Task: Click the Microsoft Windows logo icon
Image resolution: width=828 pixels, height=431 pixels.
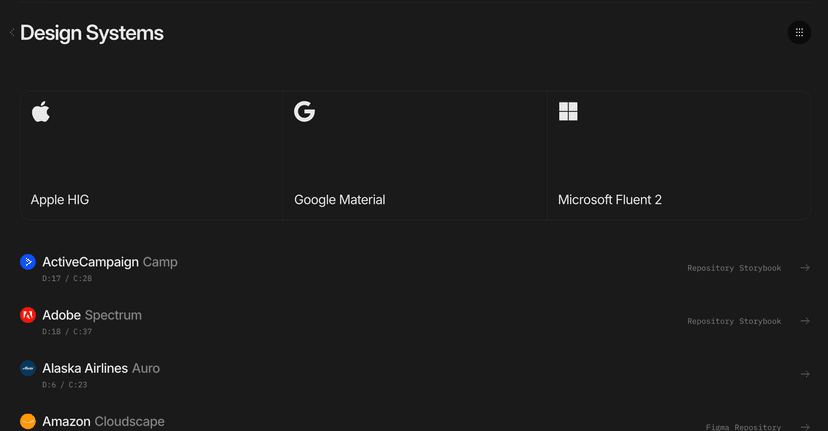Action: coord(568,111)
